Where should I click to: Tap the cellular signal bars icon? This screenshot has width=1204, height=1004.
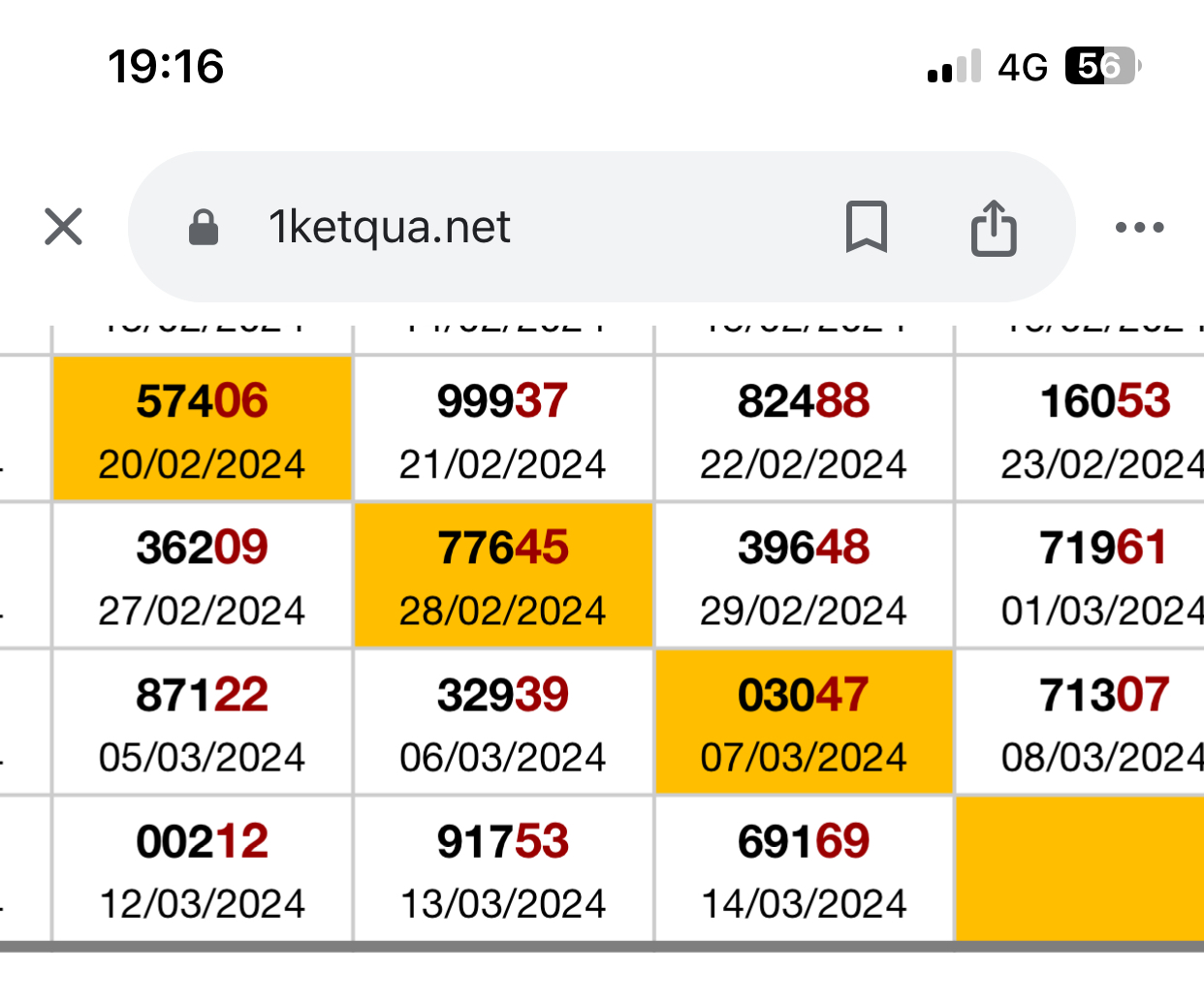coord(954,67)
